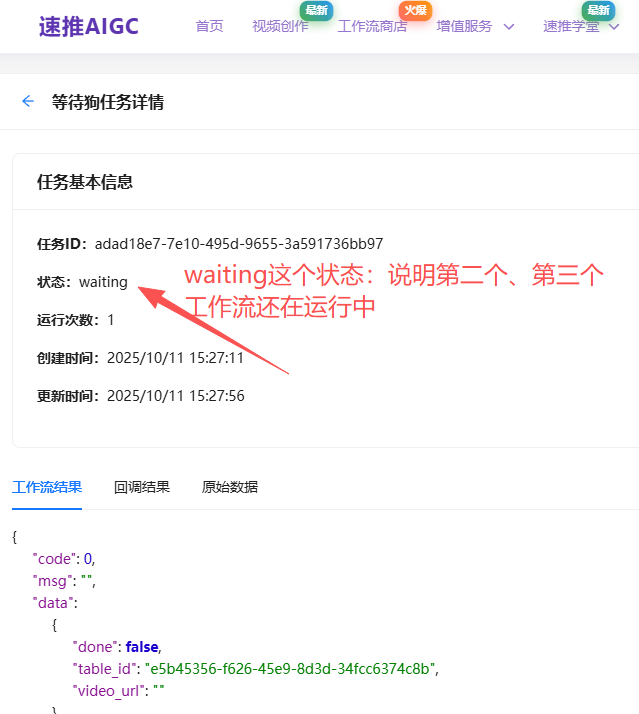Click the "msg" key in JSON result

(52, 581)
